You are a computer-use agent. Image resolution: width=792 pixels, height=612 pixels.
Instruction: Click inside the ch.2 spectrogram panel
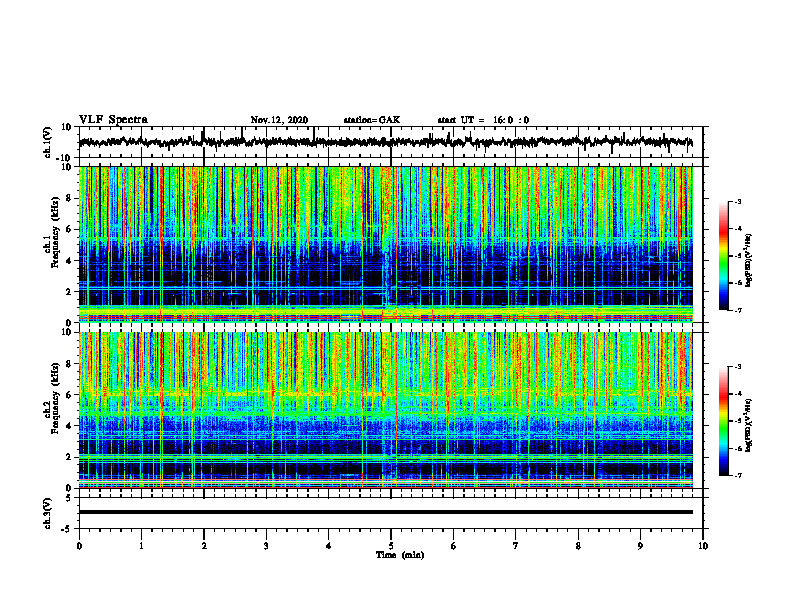385,410
